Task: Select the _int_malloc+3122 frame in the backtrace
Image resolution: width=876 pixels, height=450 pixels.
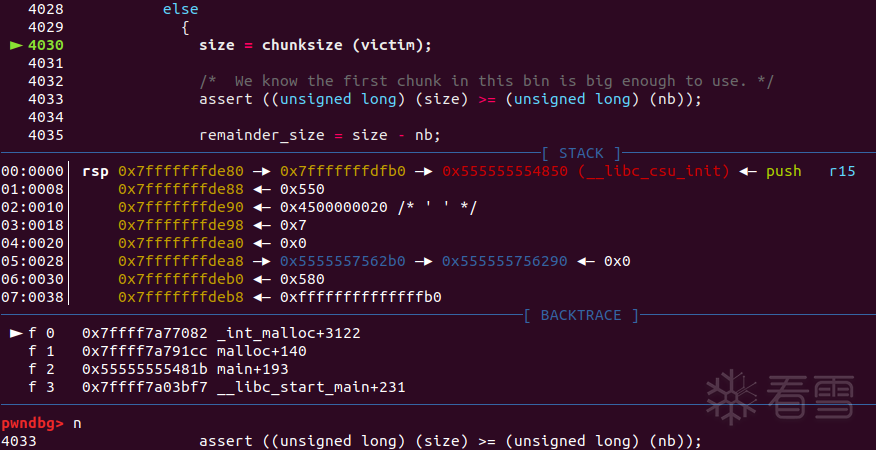Action: 288,332
